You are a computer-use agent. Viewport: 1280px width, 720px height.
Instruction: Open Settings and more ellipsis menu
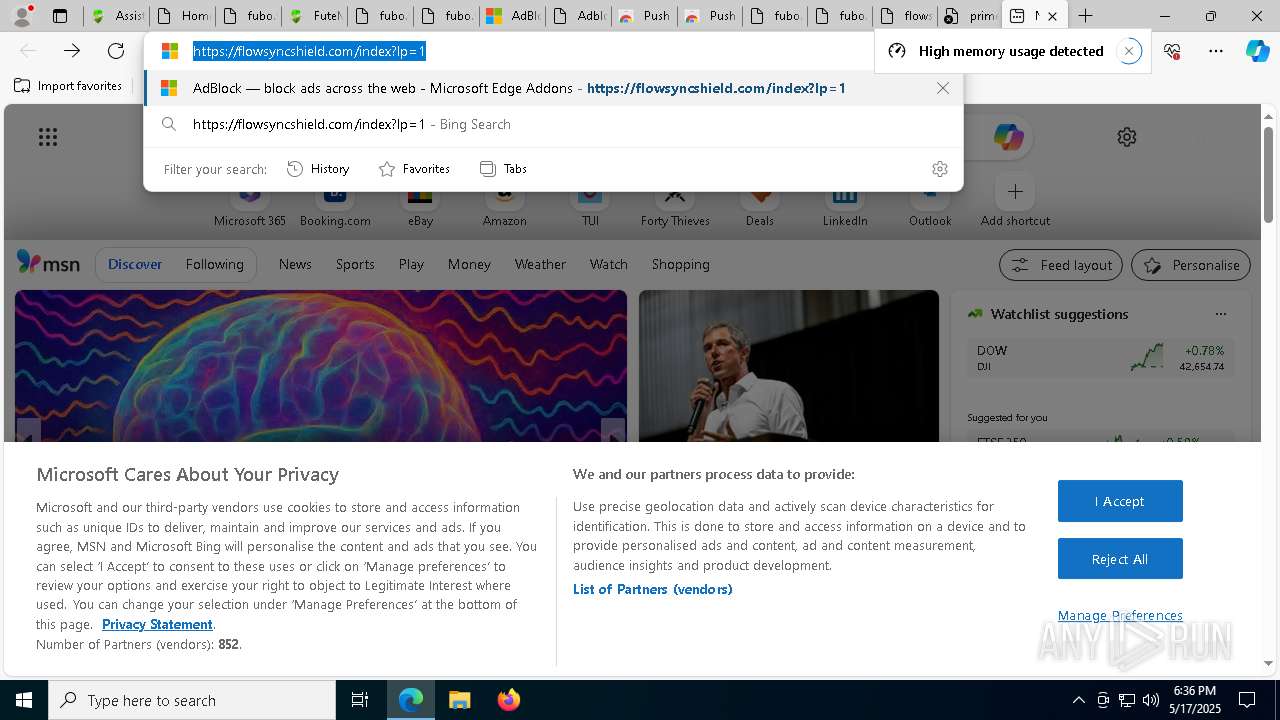[x=1216, y=51]
